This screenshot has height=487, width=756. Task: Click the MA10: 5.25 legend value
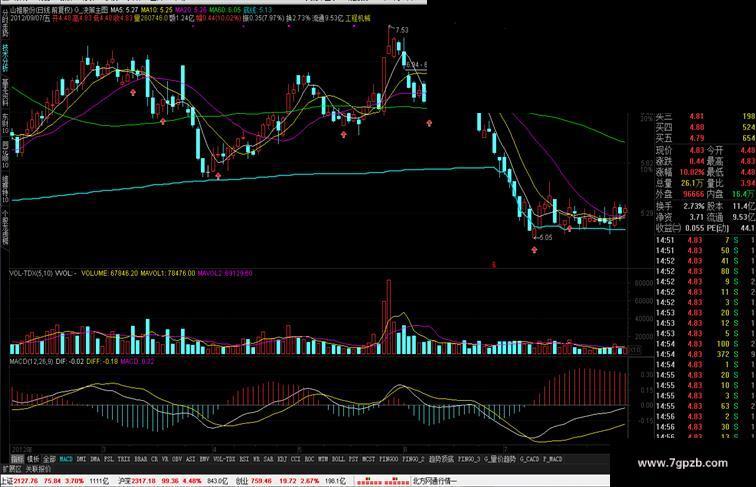point(156,10)
